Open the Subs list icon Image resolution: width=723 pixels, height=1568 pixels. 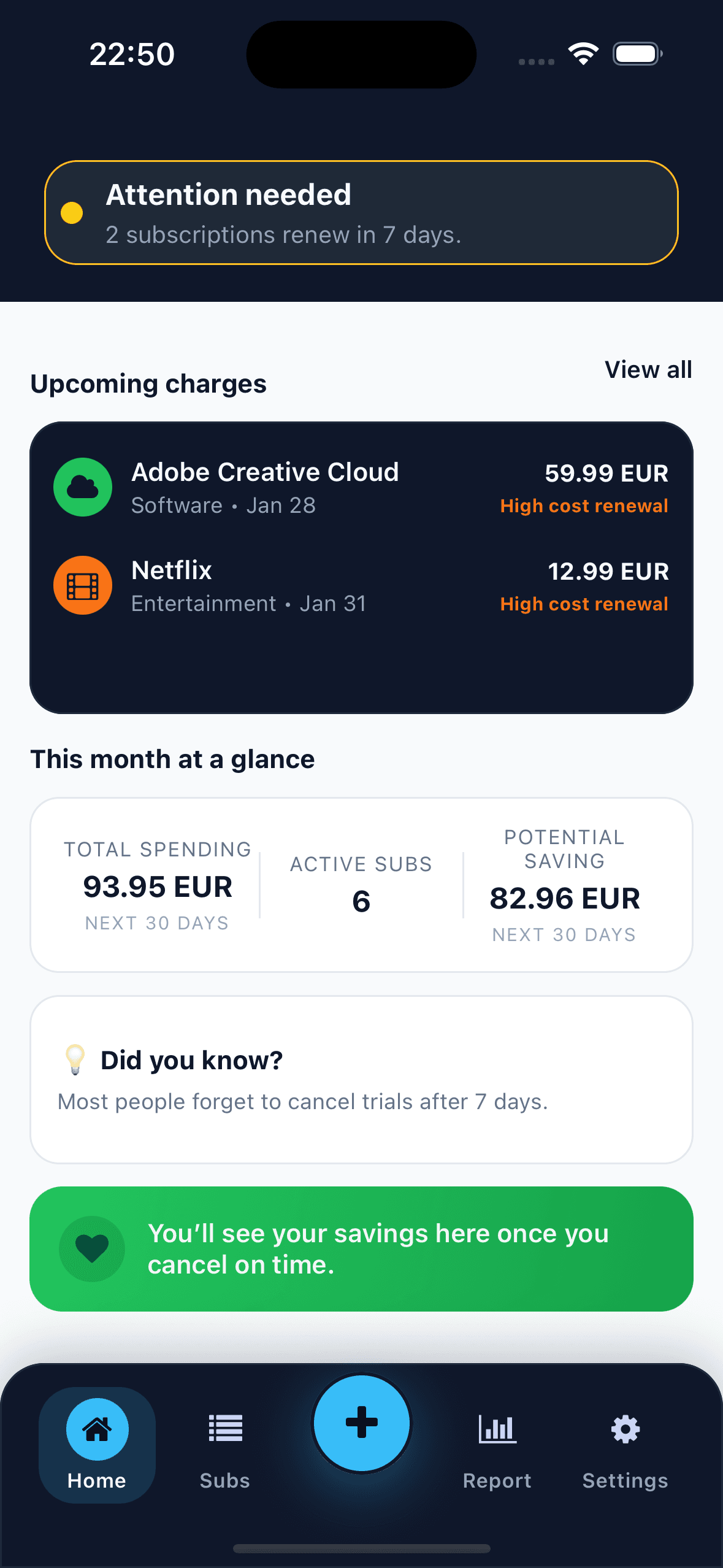[225, 1428]
